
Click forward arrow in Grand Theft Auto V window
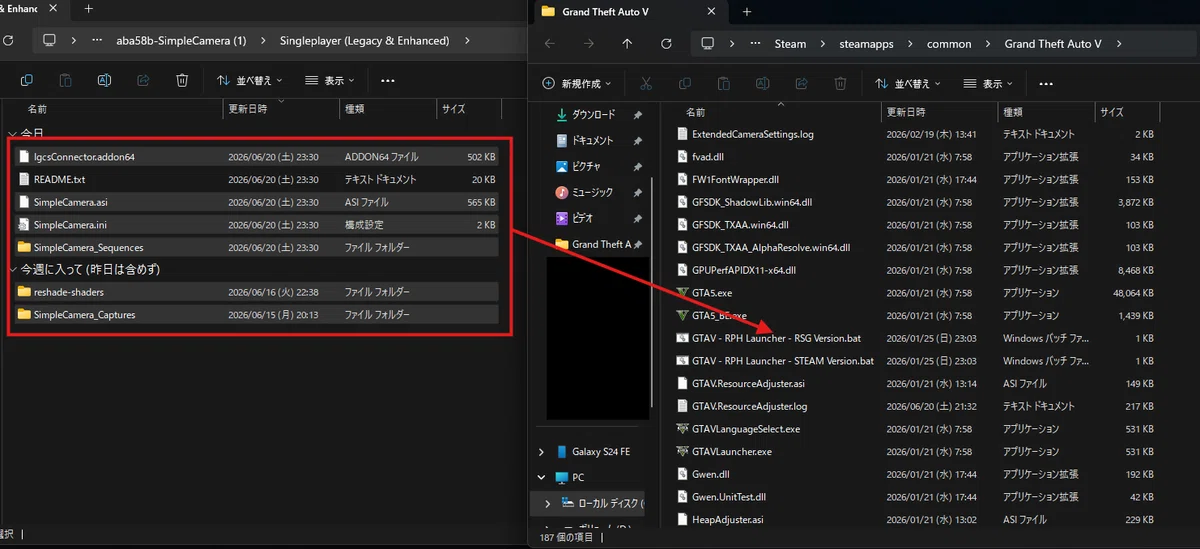coord(588,44)
